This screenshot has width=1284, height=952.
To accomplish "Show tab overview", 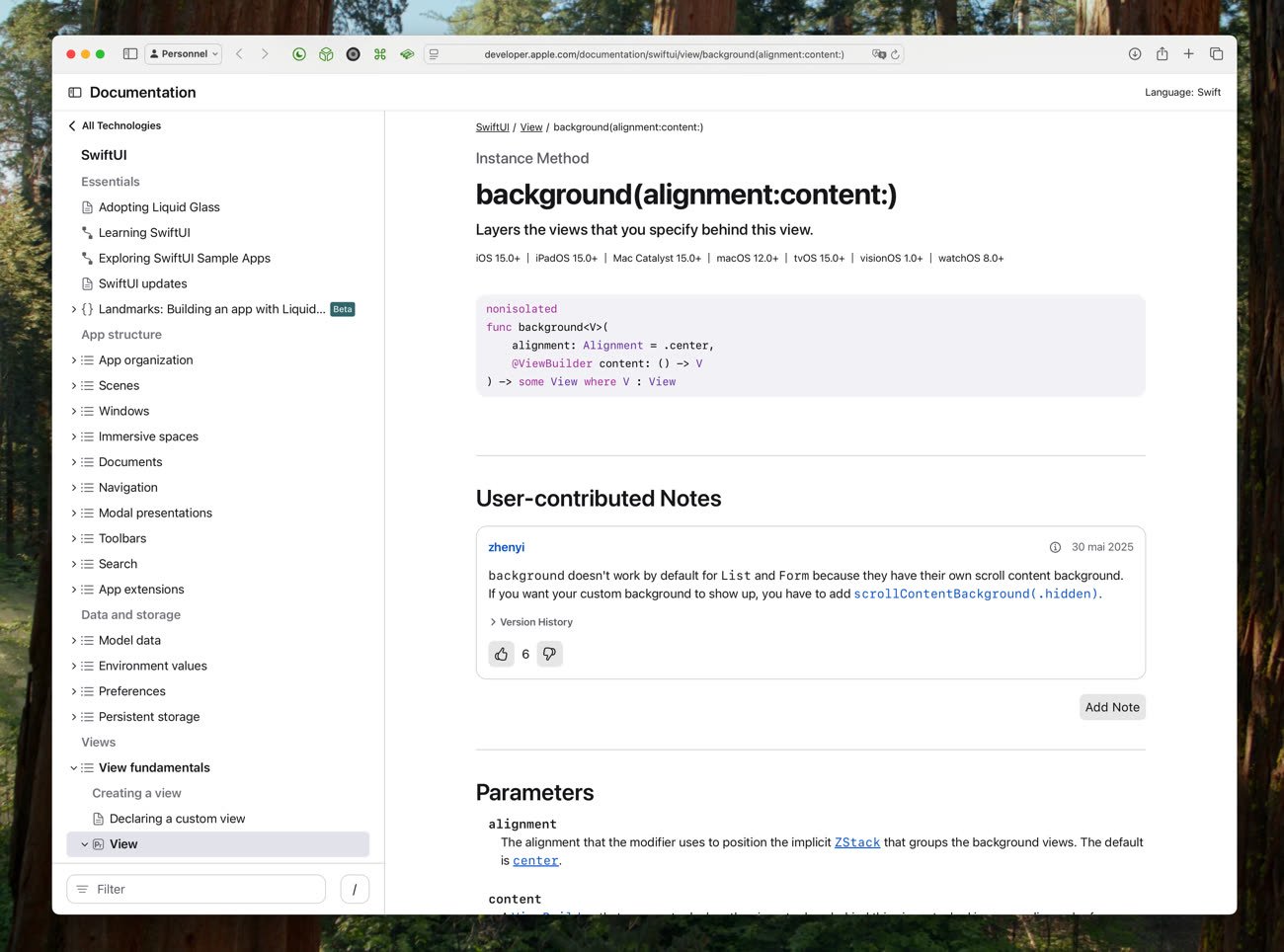I will point(1217,54).
